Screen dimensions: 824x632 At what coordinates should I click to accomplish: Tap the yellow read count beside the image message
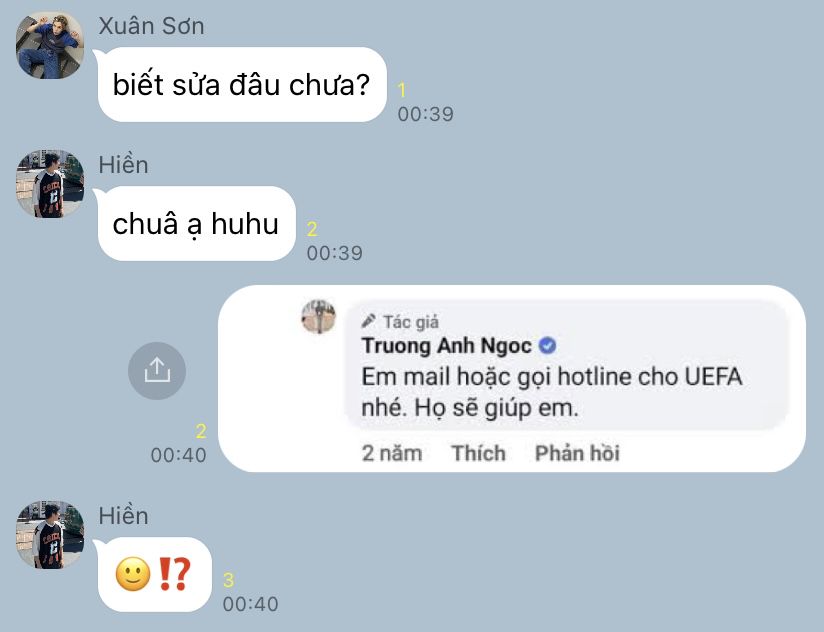(x=201, y=431)
